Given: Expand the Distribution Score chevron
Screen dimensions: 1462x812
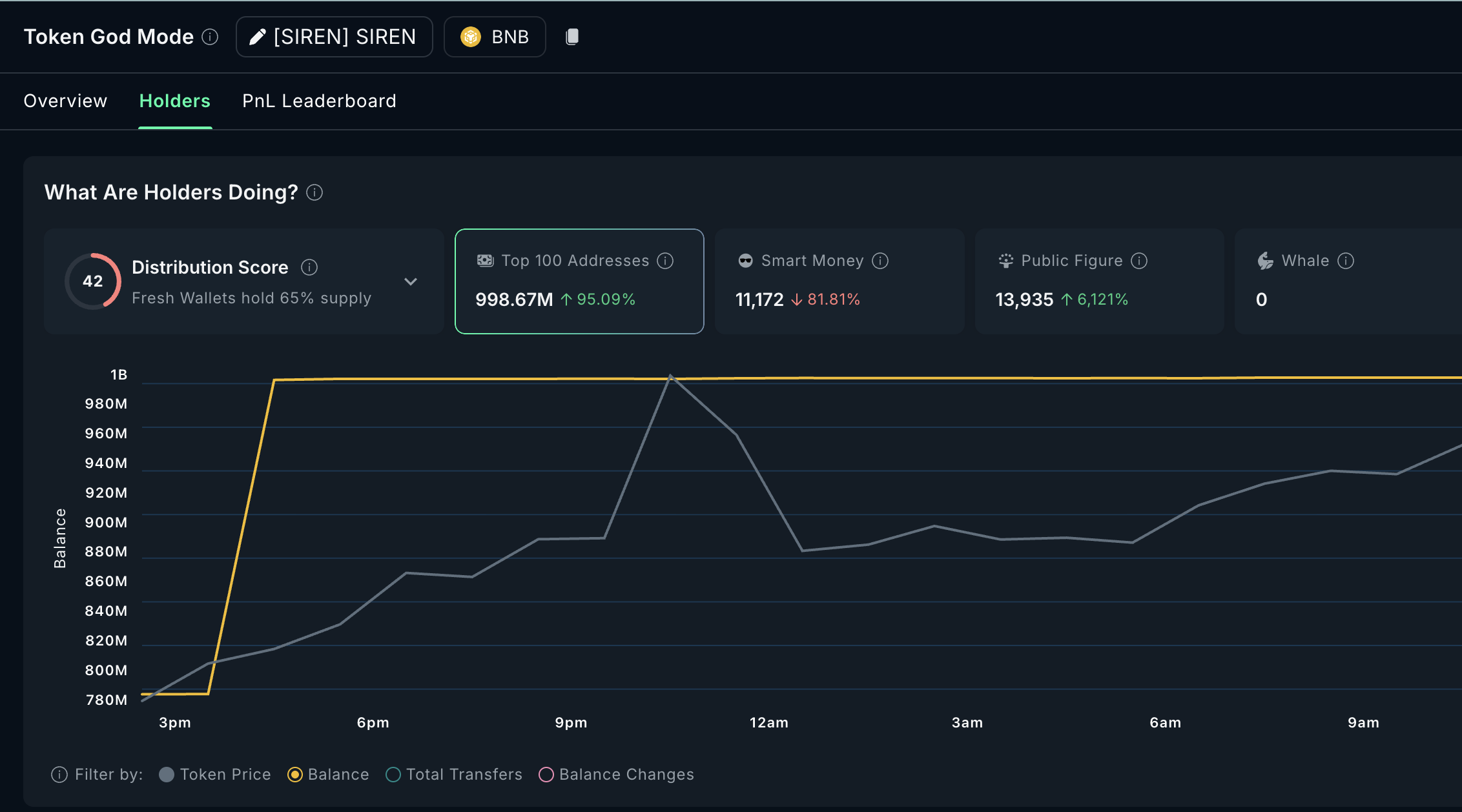Looking at the screenshot, I should [411, 281].
